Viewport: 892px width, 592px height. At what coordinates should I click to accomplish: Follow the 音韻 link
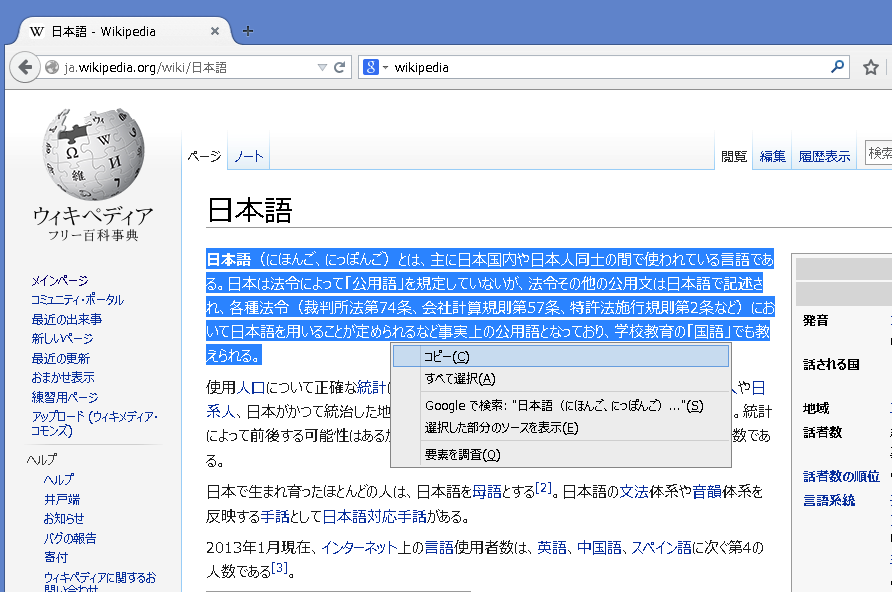coord(707,491)
